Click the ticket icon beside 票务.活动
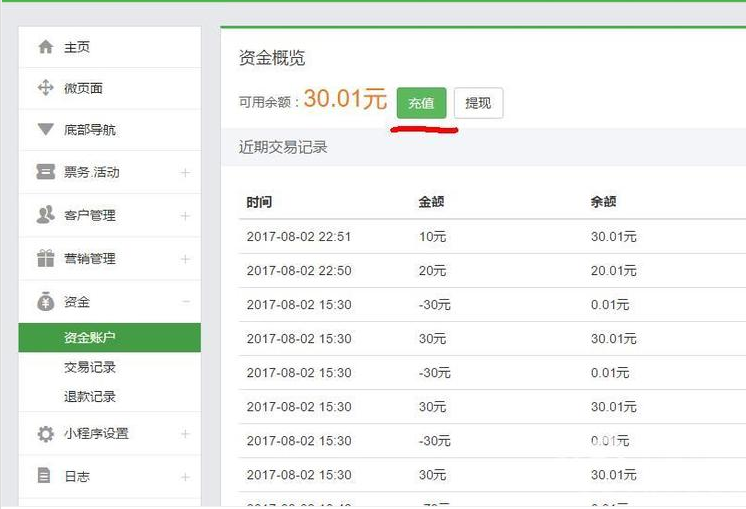This screenshot has width=746, height=509. 45,172
